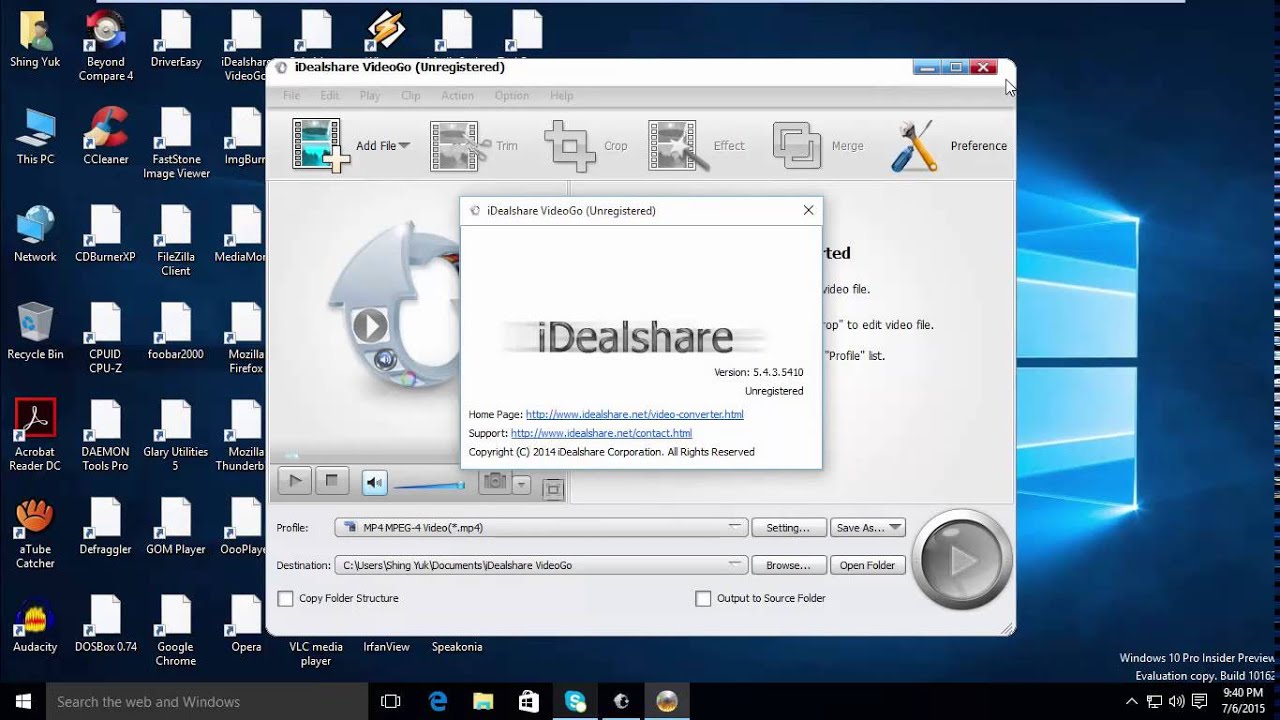Open the video-converter home page link
Screen dimensions: 1280x720
click(x=634, y=414)
